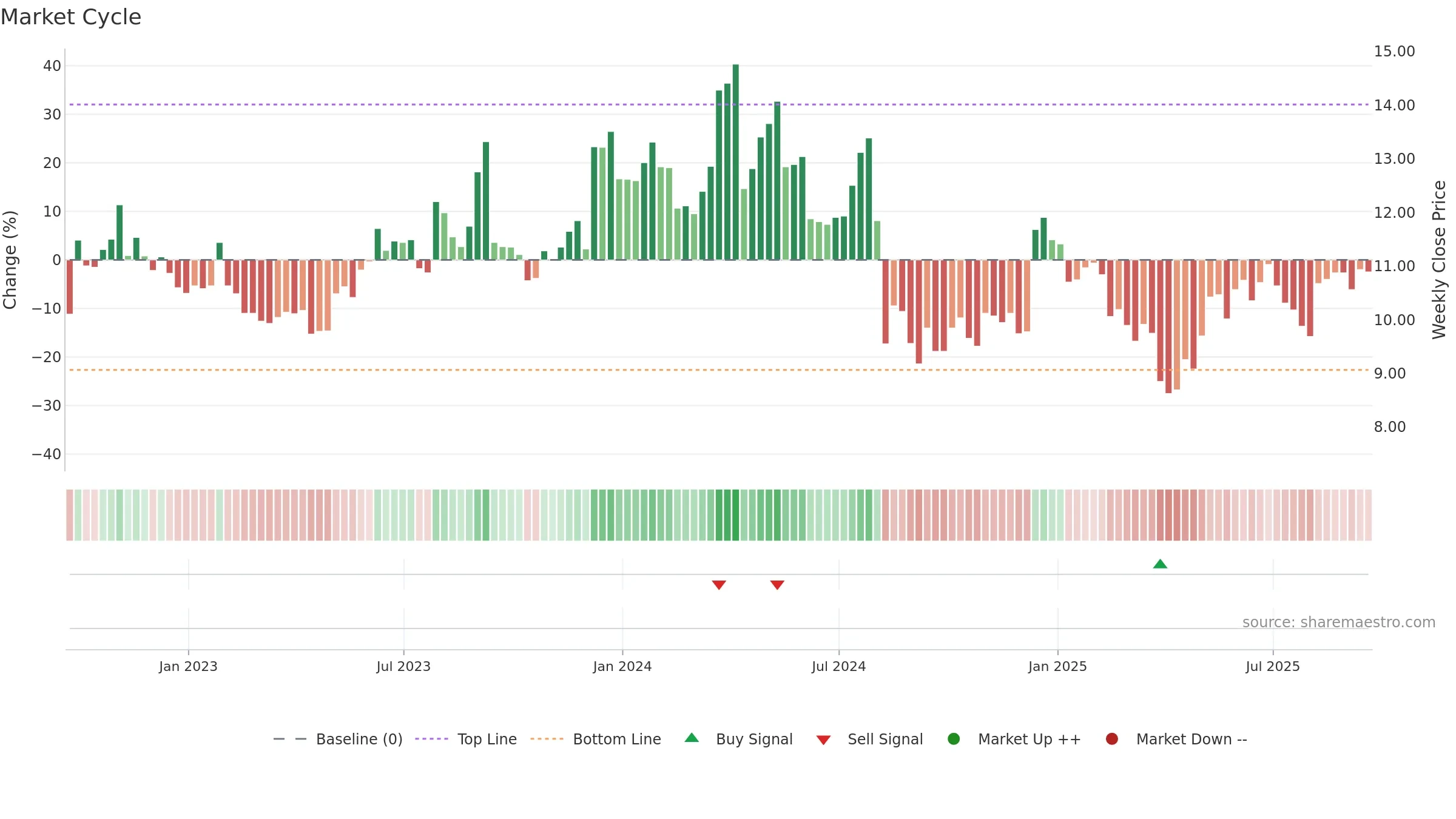This screenshot has height=819, width=1456.
Task: Click the 0 baseline tick label
Action: point(56,260)
